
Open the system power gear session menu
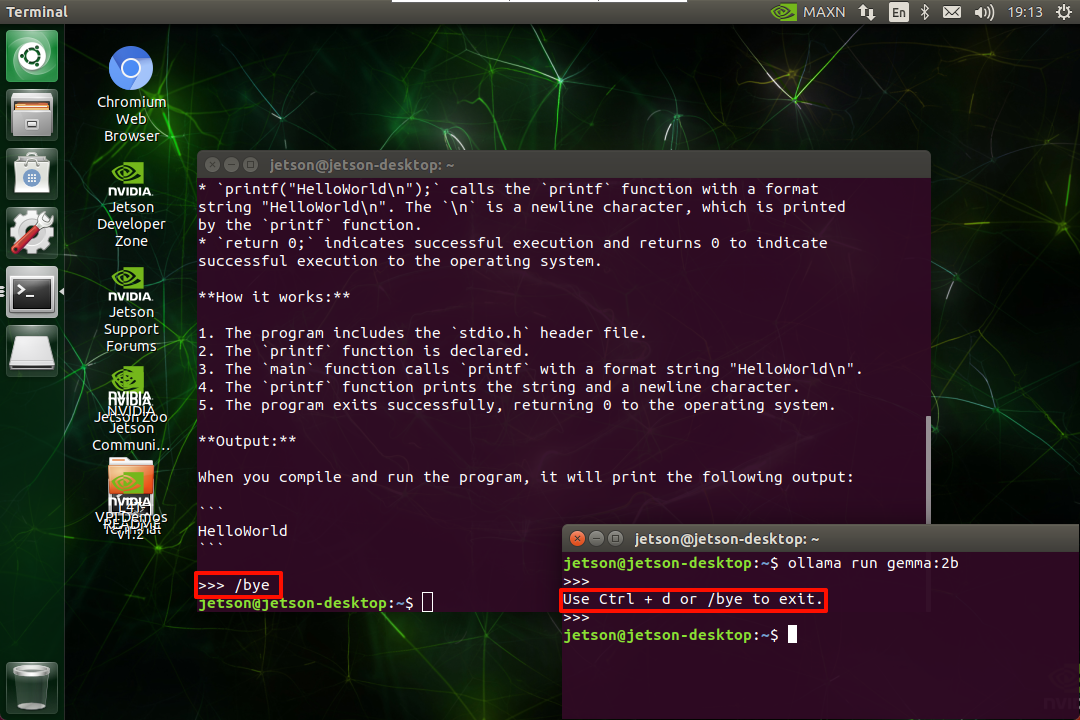click(1063, 12)
